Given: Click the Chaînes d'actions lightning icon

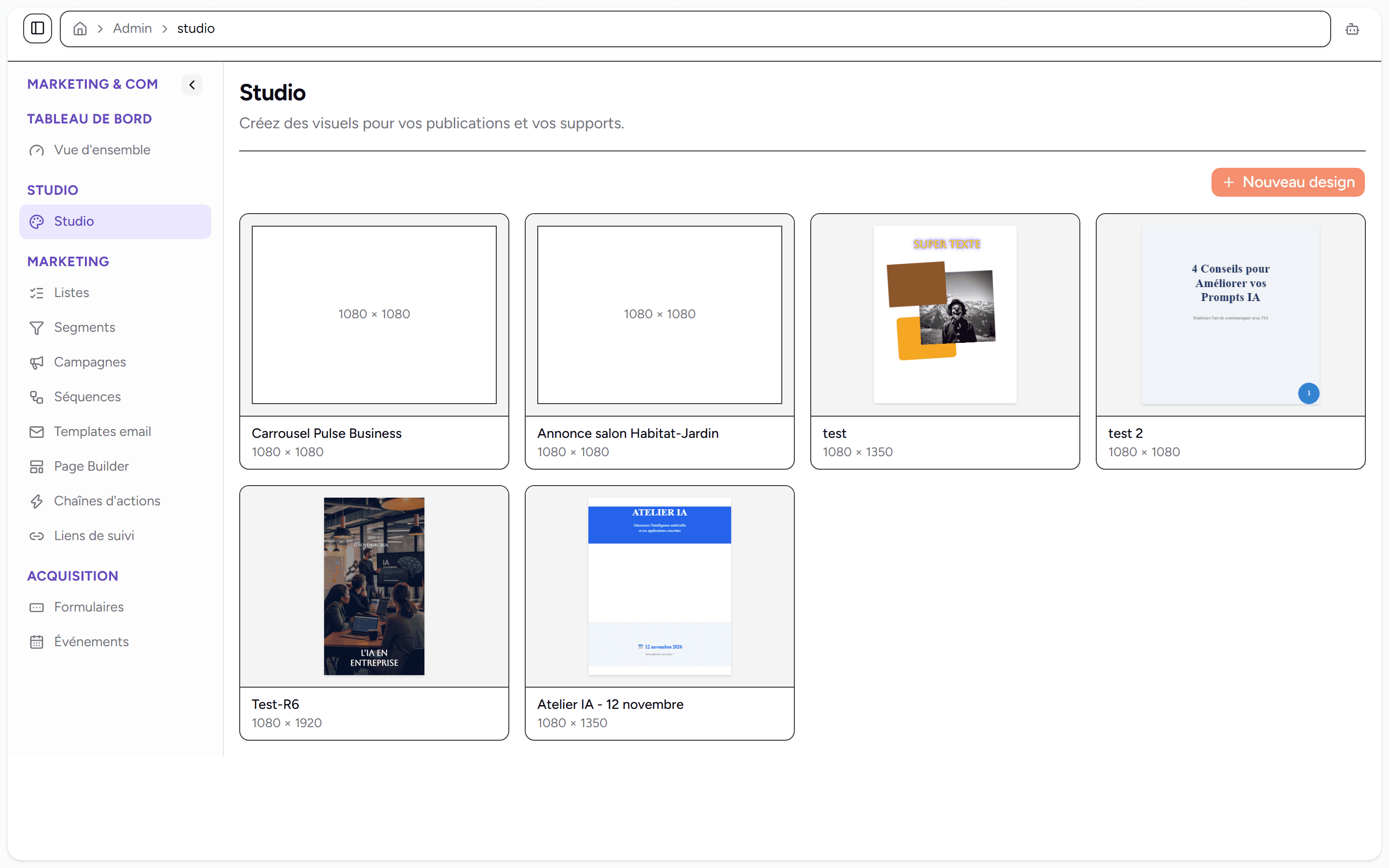Looking at the screenshot, I should (37, 501).
